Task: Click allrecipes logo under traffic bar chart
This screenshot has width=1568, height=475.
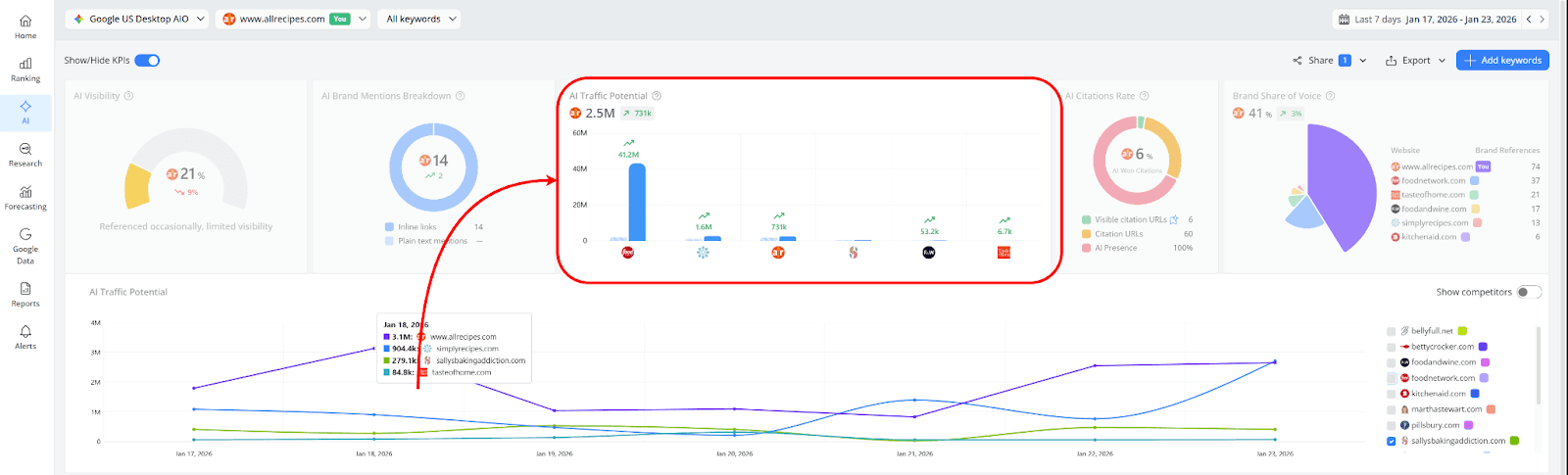Action: coord(778,253)
